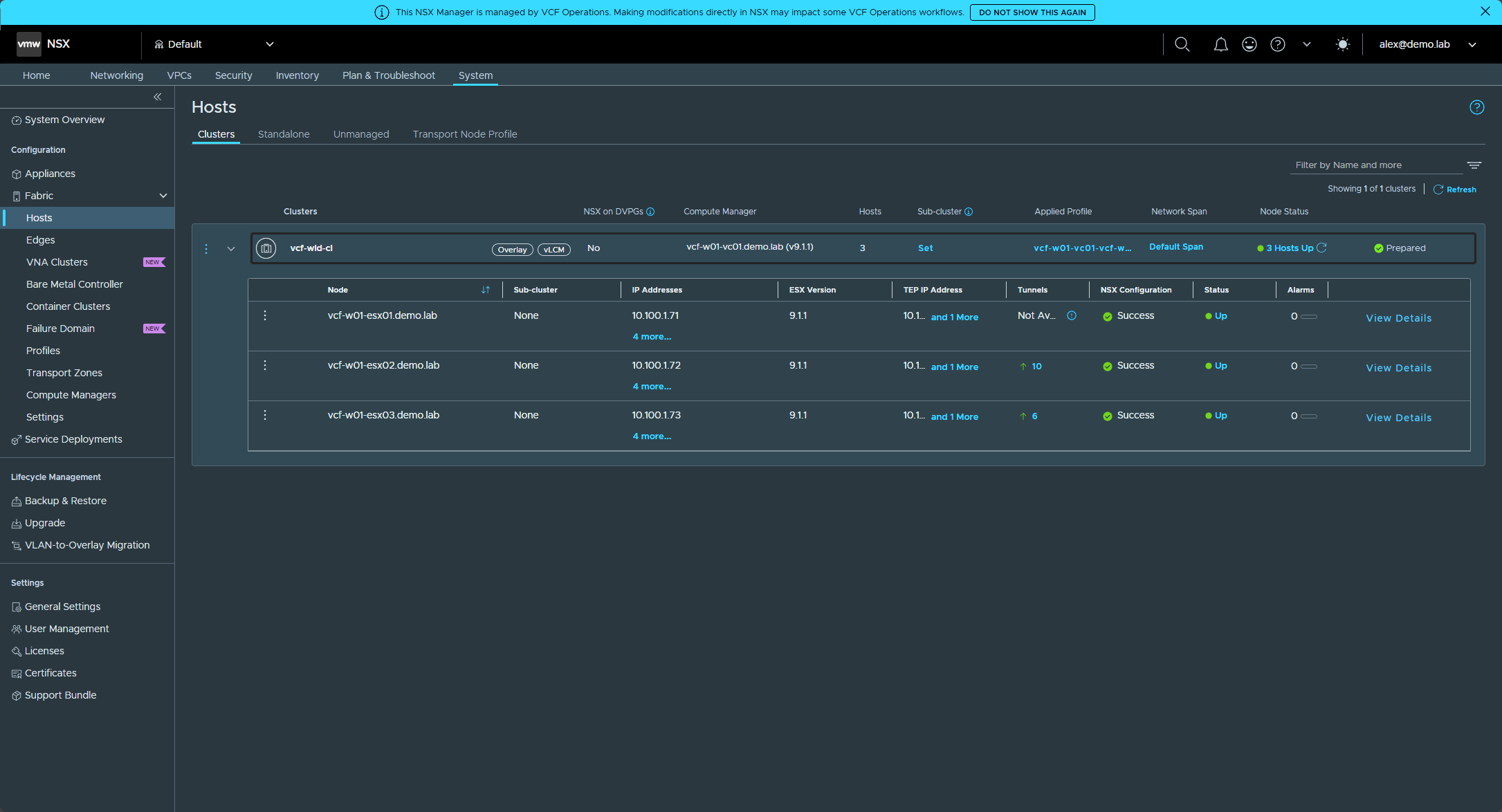
Task: Show tunnel info icon for esx01
Action: pos(1072,315)
